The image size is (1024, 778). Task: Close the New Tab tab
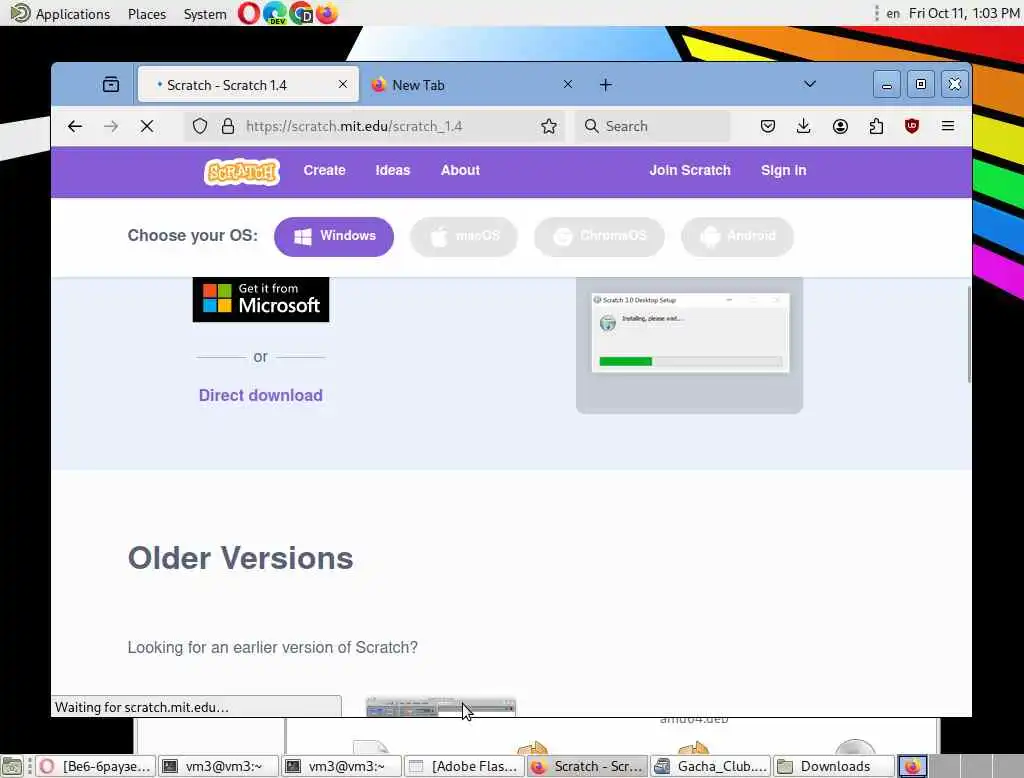pos(568,84)
